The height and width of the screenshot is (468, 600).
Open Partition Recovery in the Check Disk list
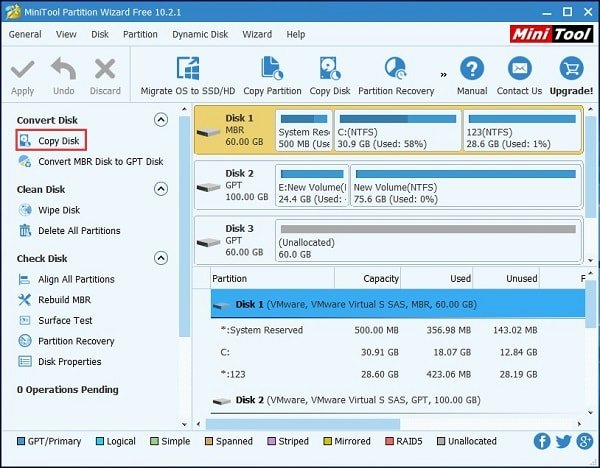point(67,341)
